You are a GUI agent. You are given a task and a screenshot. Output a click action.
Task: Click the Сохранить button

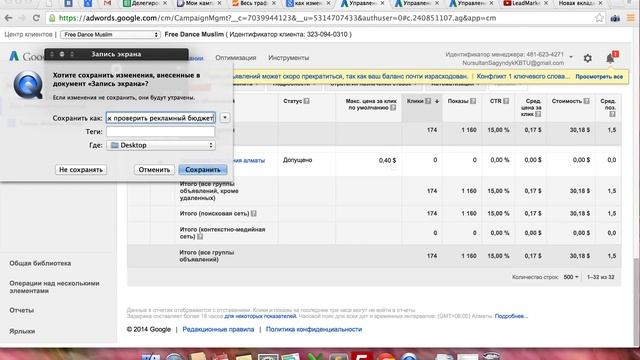click(203, 170)
